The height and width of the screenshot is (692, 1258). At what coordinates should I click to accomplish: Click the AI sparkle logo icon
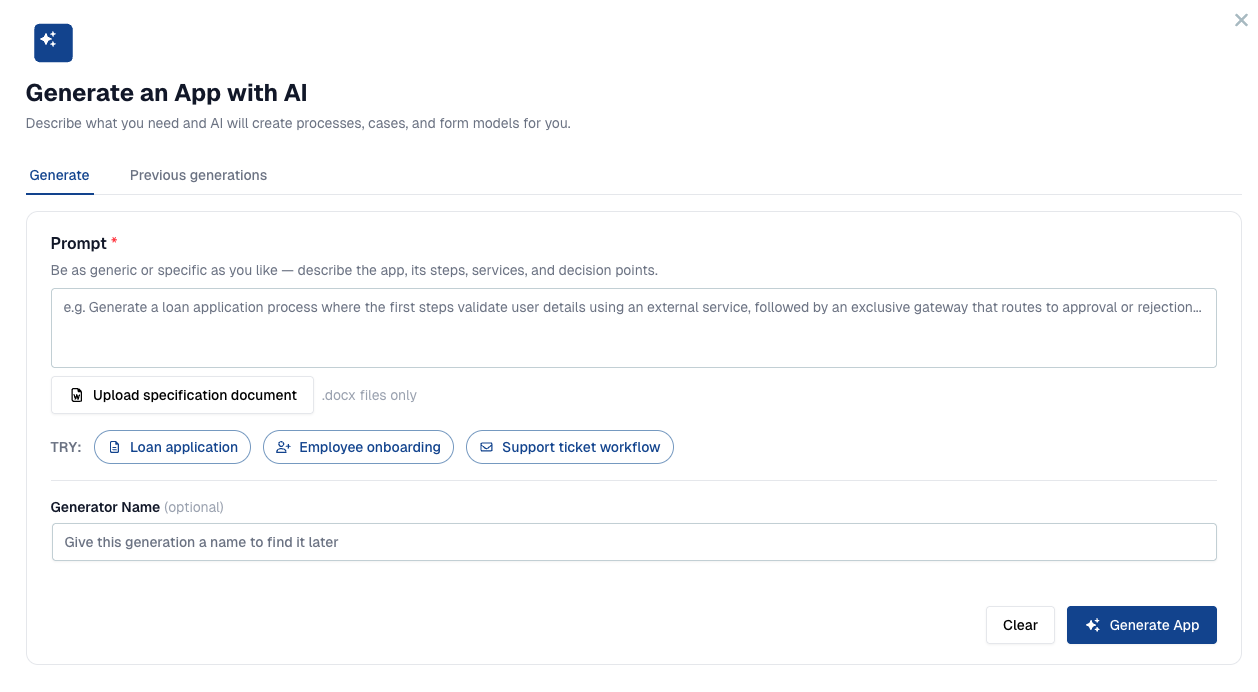point(53,43)
